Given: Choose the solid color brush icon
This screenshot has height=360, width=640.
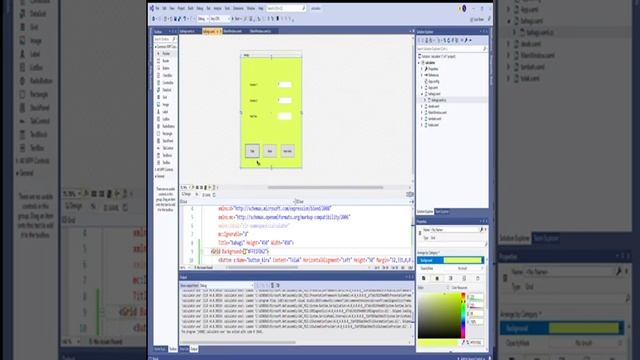Looking at the screenshot, I should 437,278.
